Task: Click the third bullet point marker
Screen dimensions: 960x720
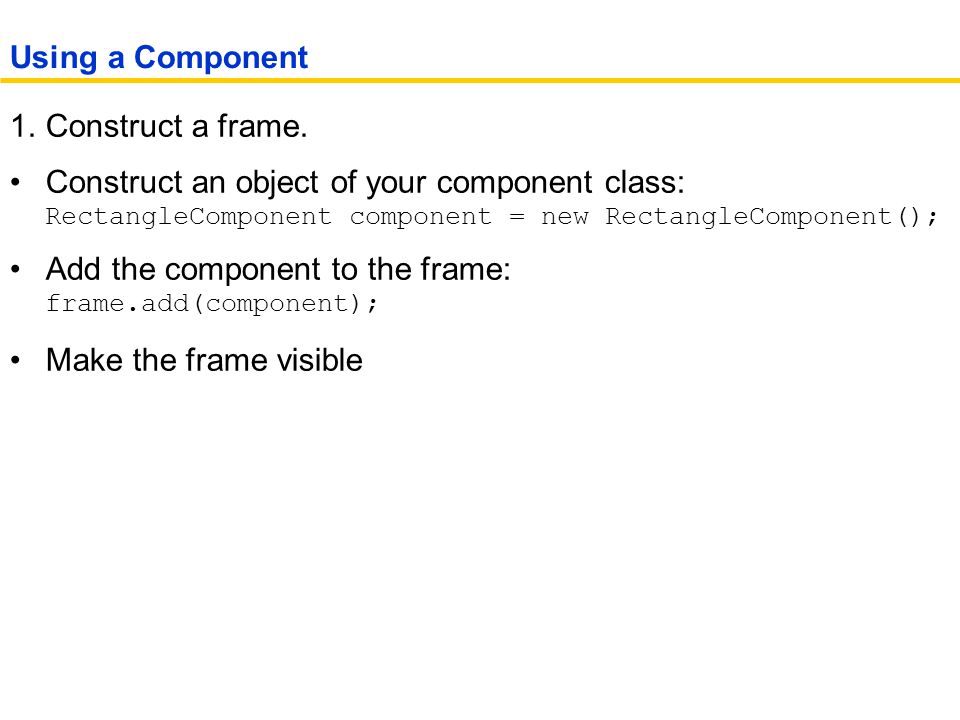Action: tap(16, 360)
